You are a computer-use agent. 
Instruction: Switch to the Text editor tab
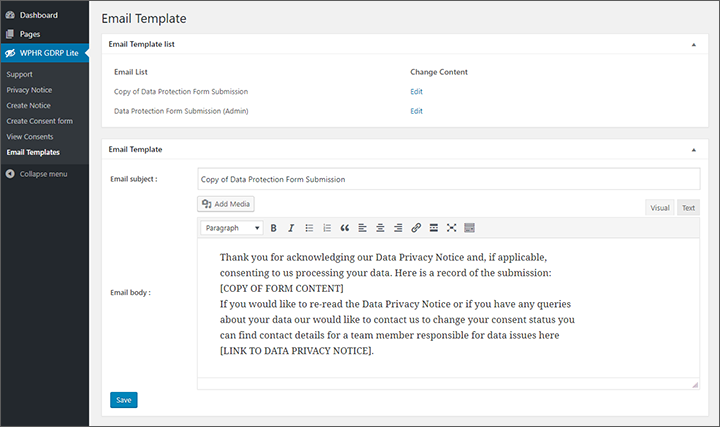click(x=688, y=208)
